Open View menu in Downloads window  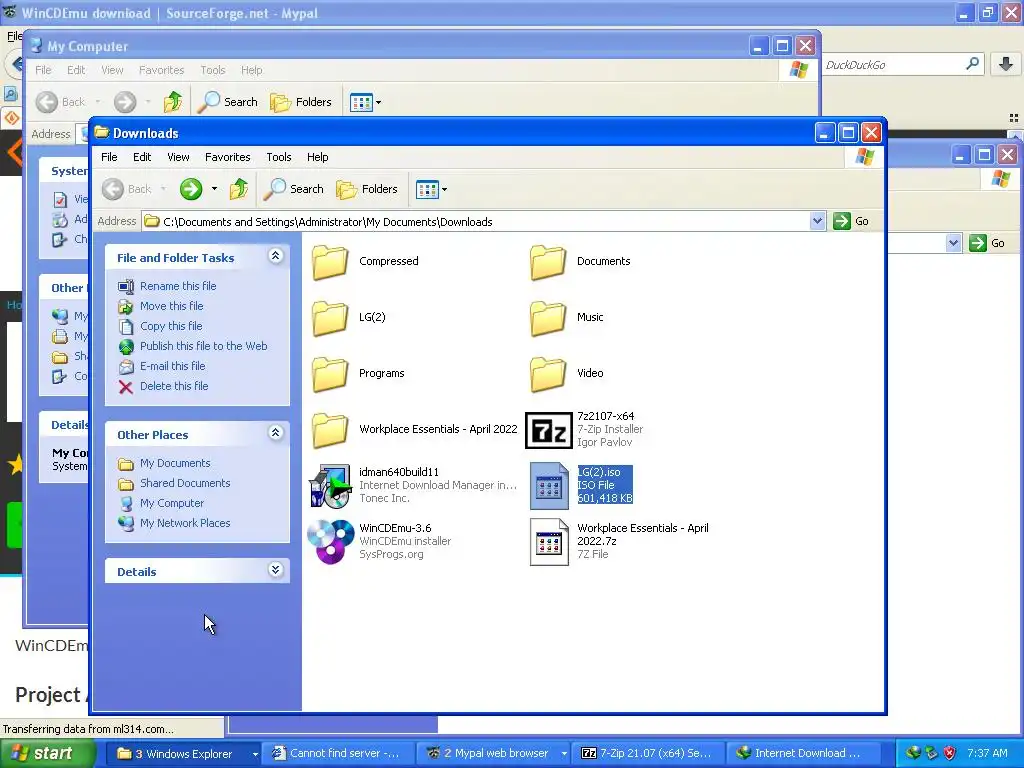point(178,157)
